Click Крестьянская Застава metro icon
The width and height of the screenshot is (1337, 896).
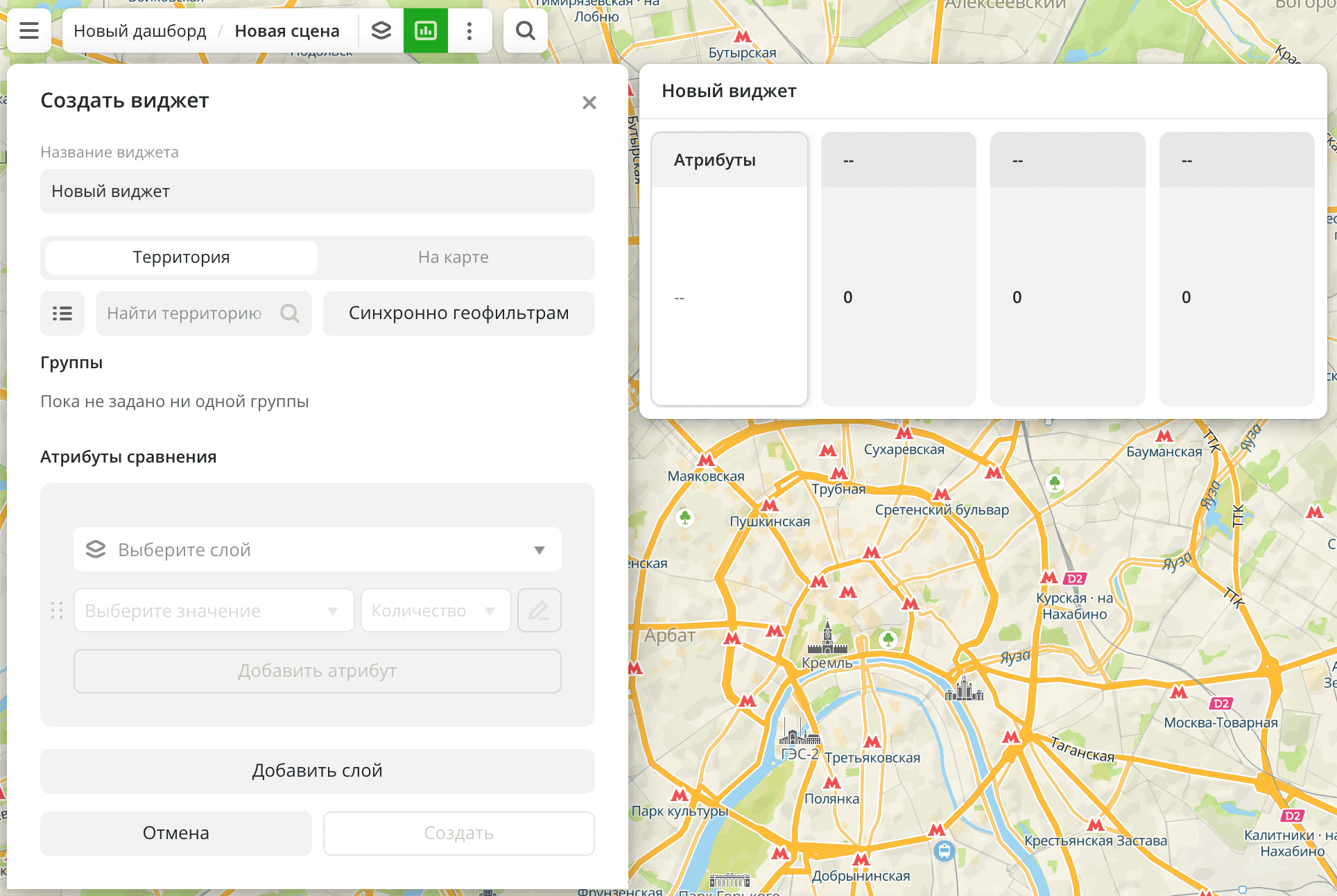(1096, 825)
